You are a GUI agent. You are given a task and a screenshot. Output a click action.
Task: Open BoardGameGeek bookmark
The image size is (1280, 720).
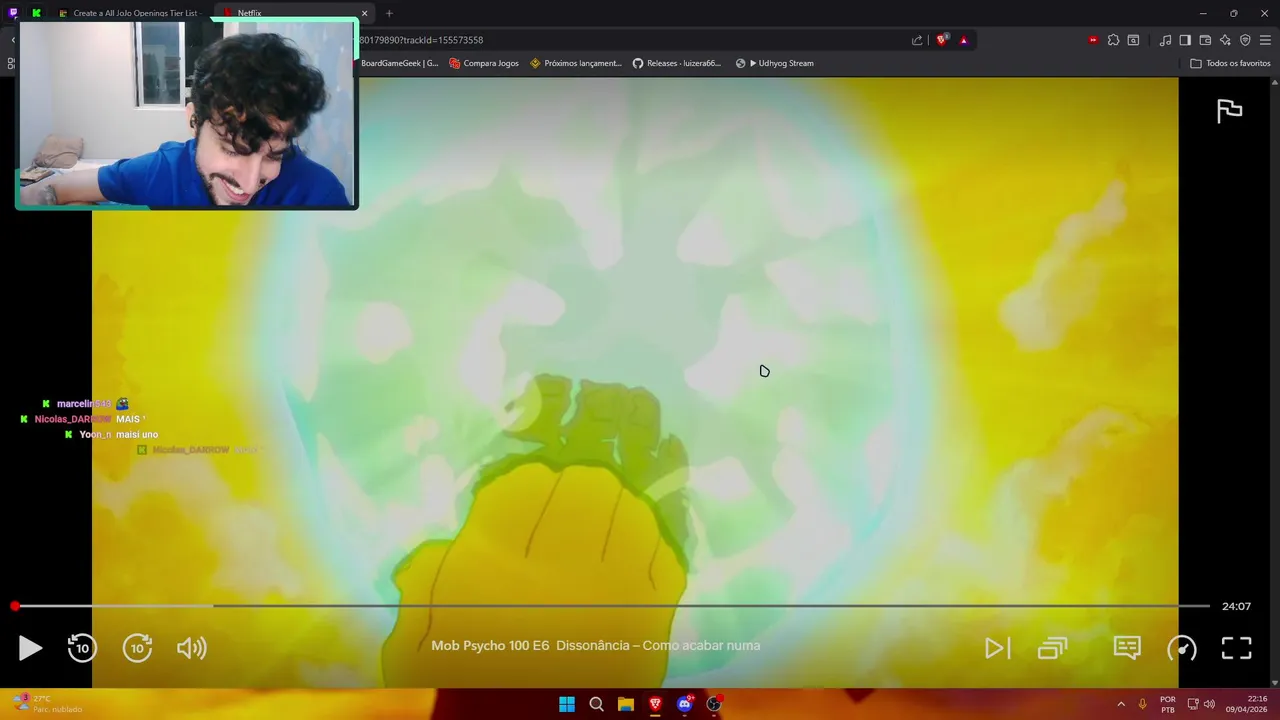pos(399,63)
